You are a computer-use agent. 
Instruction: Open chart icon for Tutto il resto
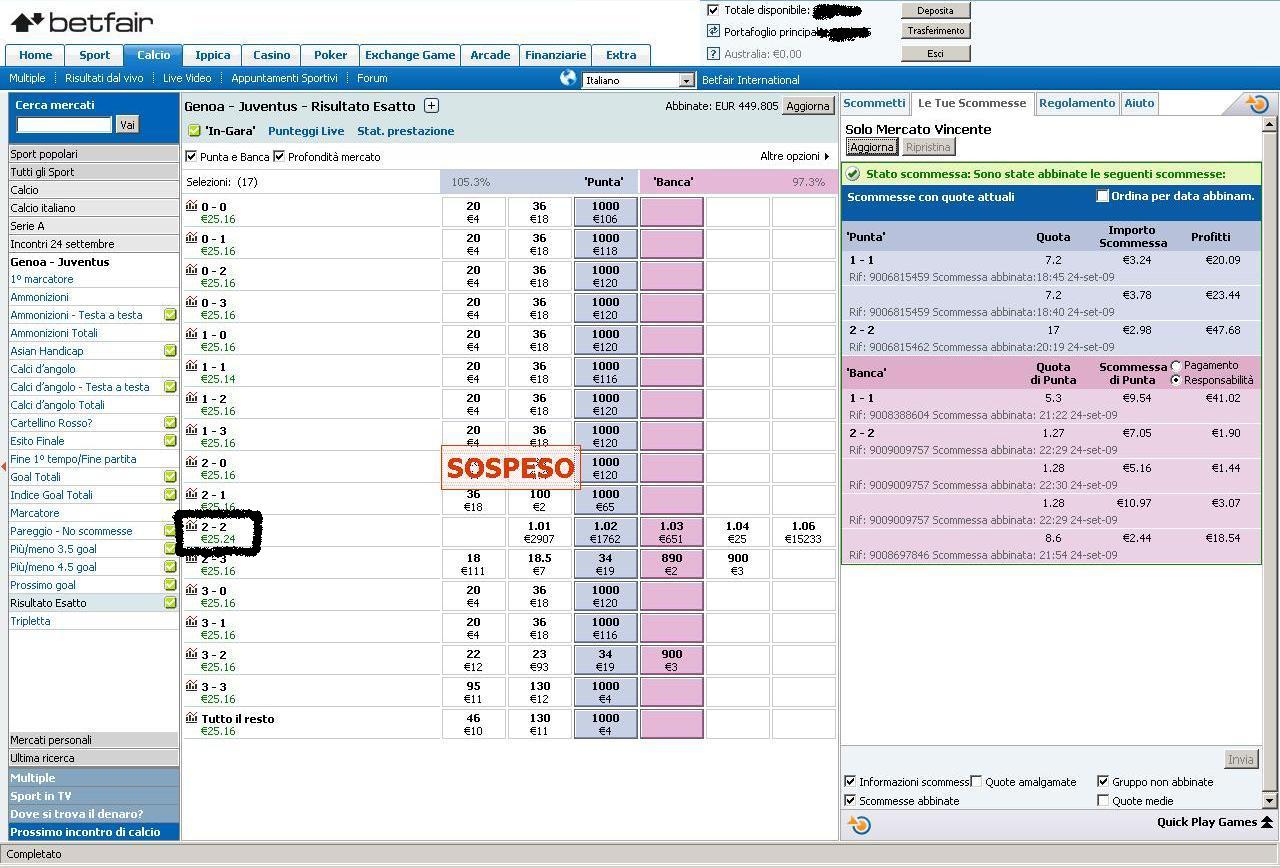191,718
